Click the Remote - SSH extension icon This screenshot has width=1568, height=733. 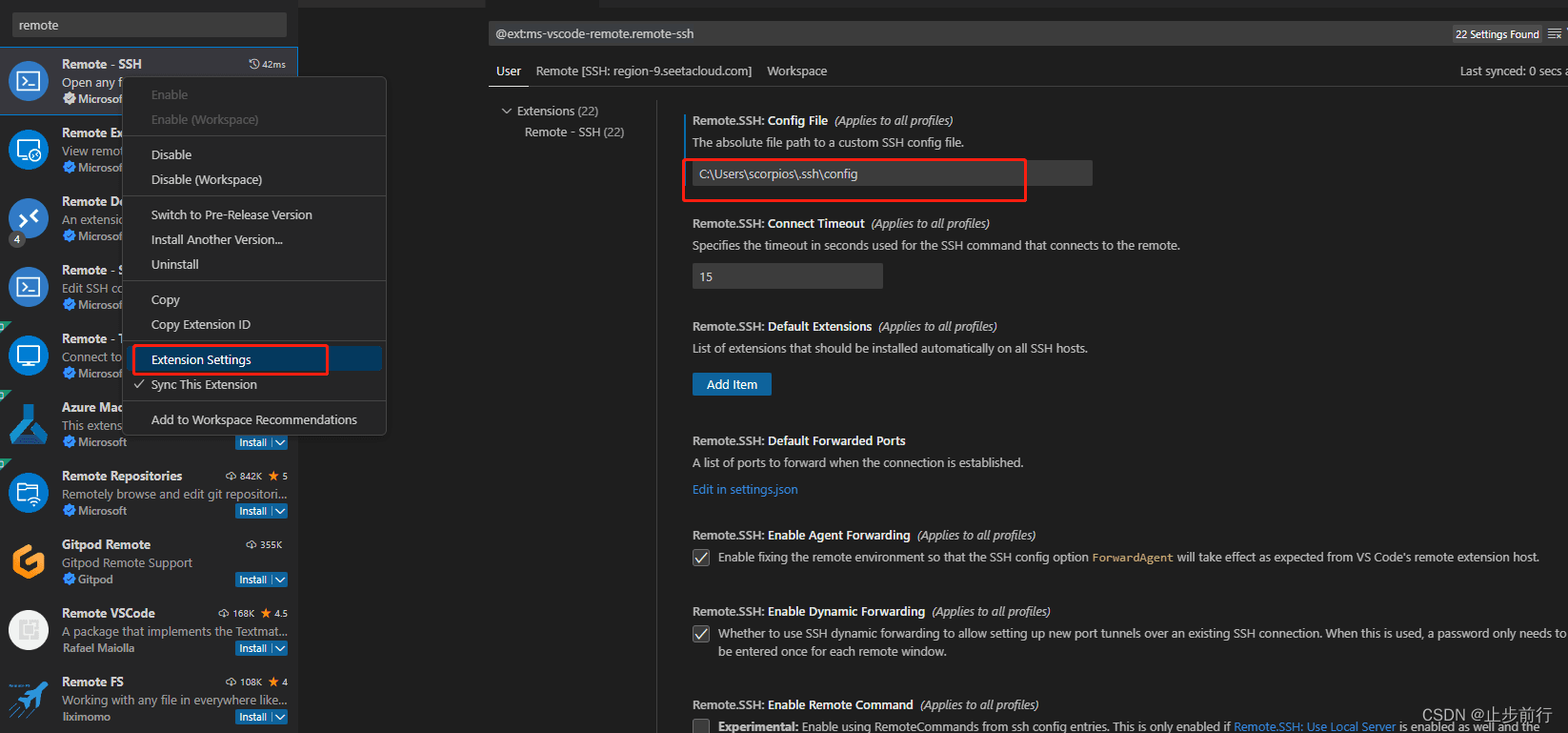[x=29, y=81]
